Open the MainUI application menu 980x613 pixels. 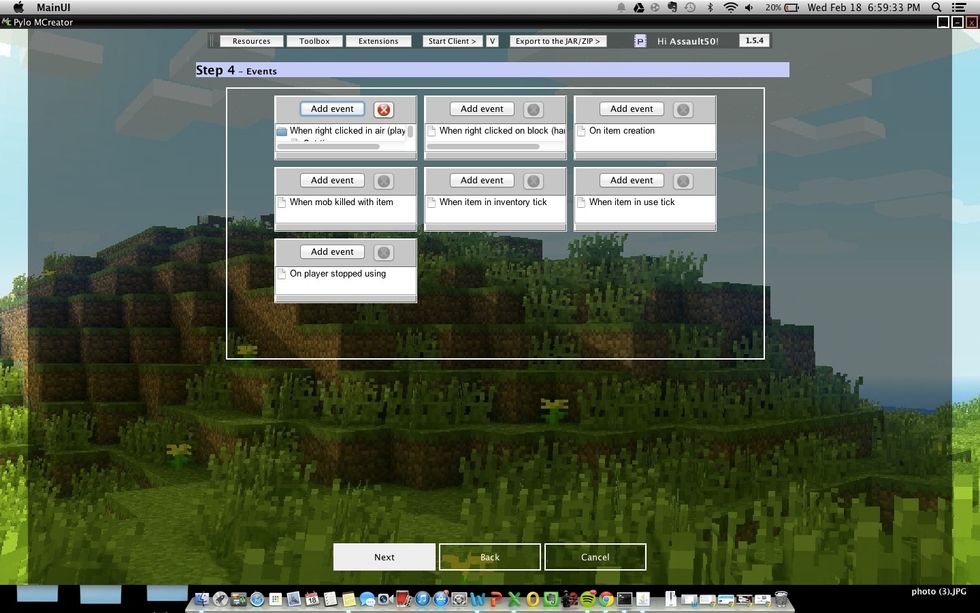pos(53,7)
